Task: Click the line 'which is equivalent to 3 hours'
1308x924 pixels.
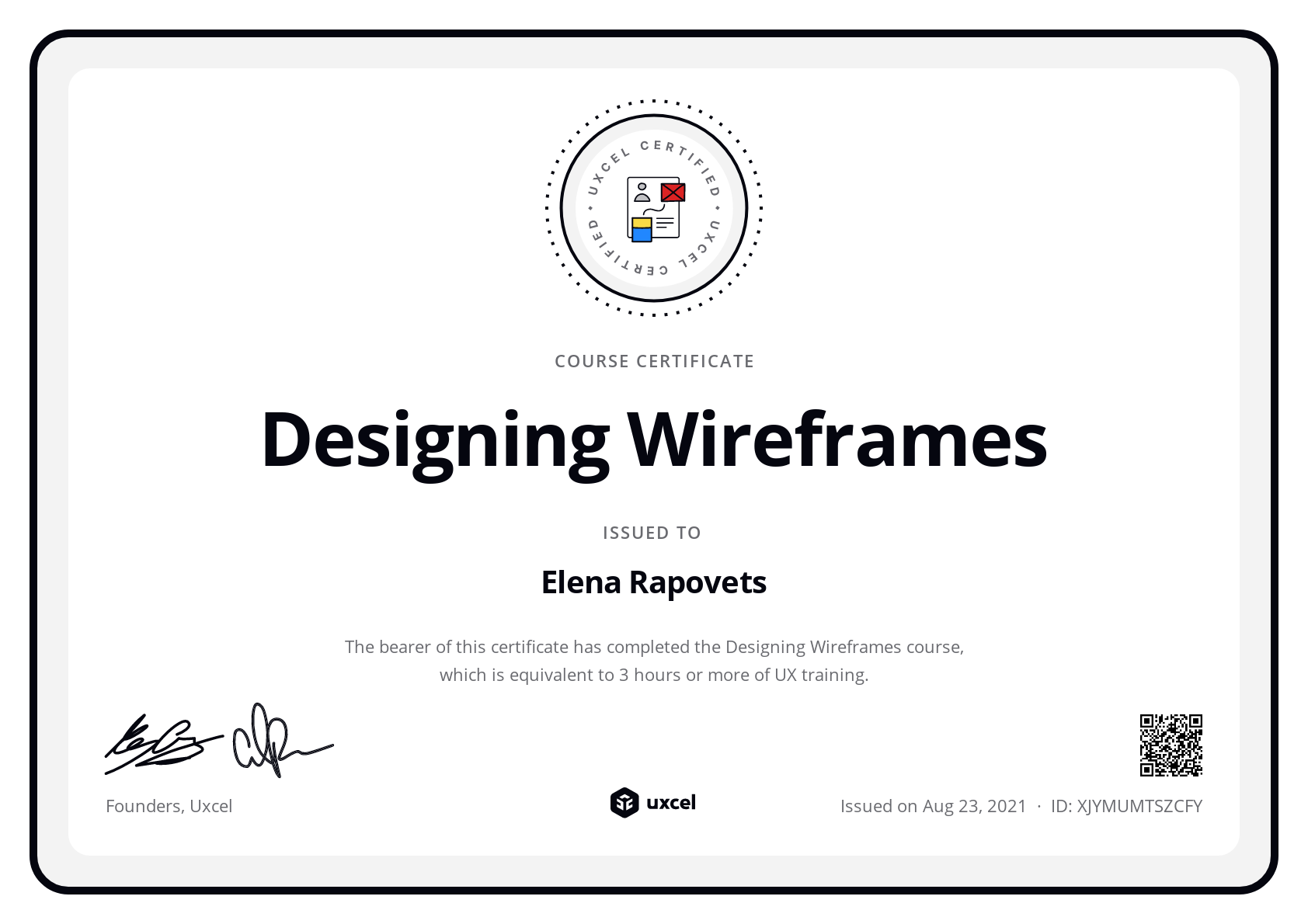Action: tap(654, 675)
